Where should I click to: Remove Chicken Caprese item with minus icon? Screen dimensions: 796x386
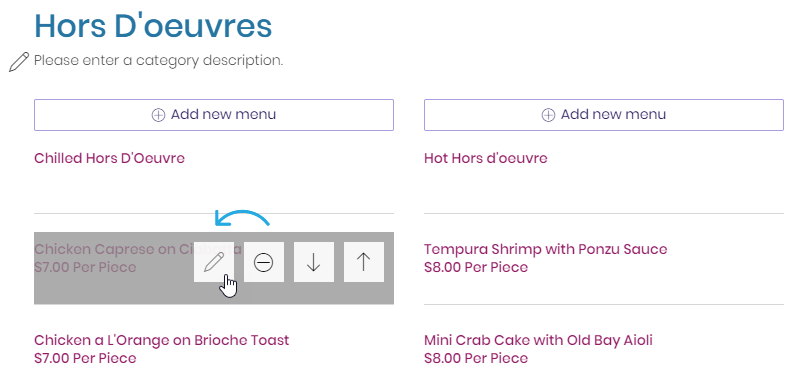click(263, 262)
